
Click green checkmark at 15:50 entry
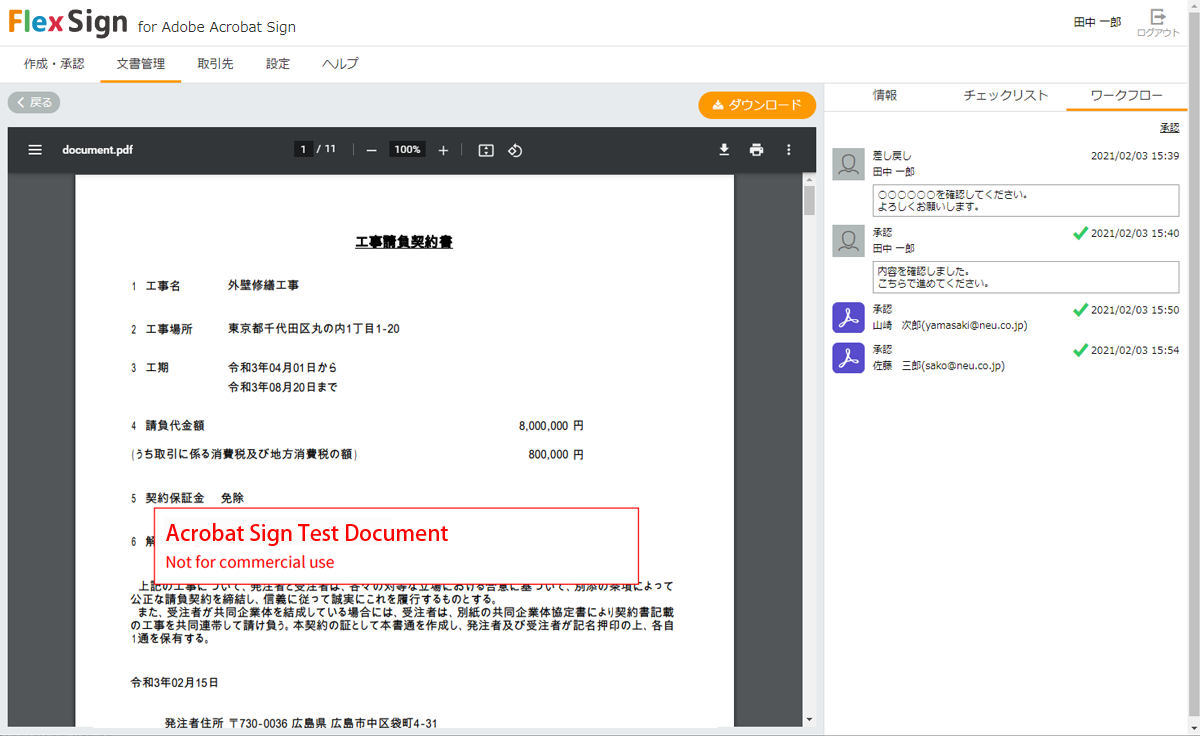(1080, 310)
